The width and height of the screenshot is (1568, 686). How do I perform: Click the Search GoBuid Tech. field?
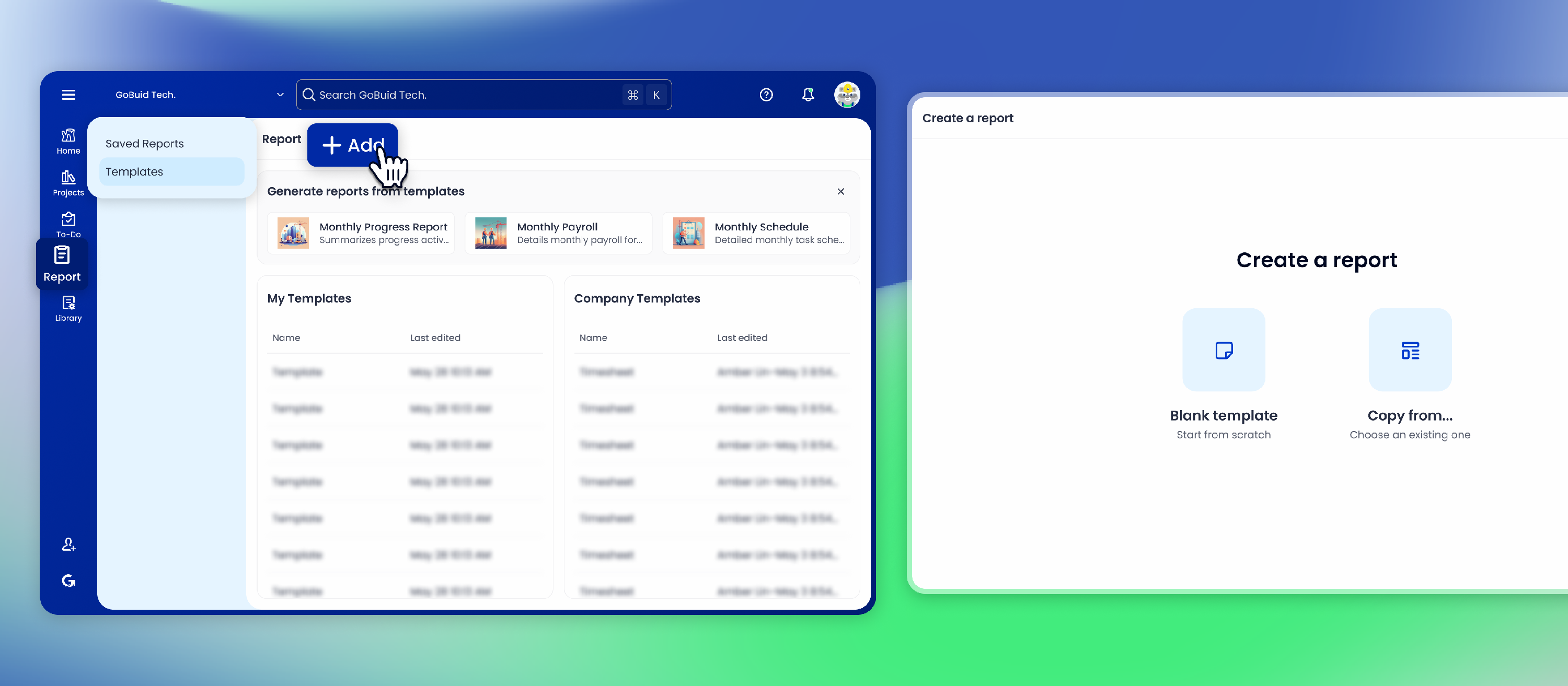tap(483, 95)
